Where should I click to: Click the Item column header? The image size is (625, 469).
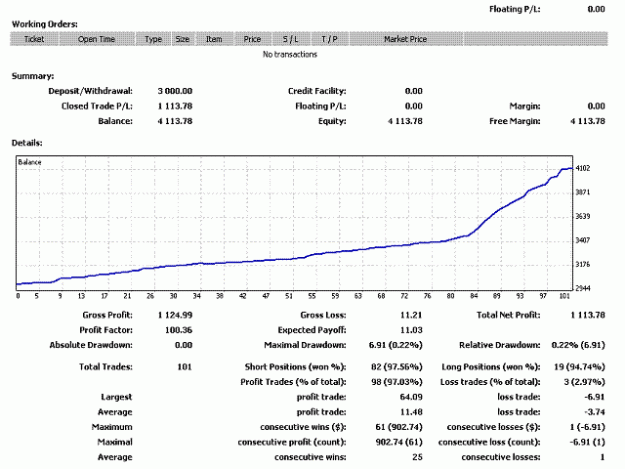pos(214,39)
